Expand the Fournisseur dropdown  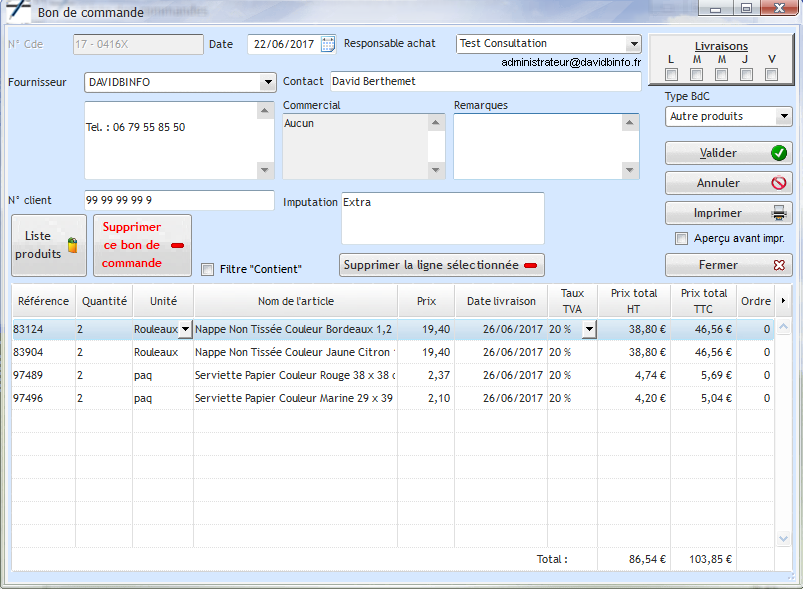point(267,82)
